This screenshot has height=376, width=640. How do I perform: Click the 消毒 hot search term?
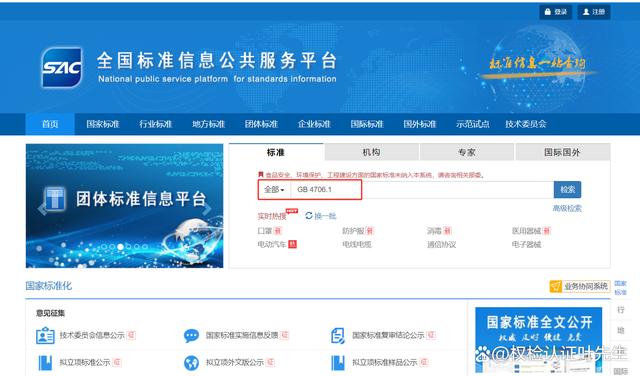[x=434, y=231]
